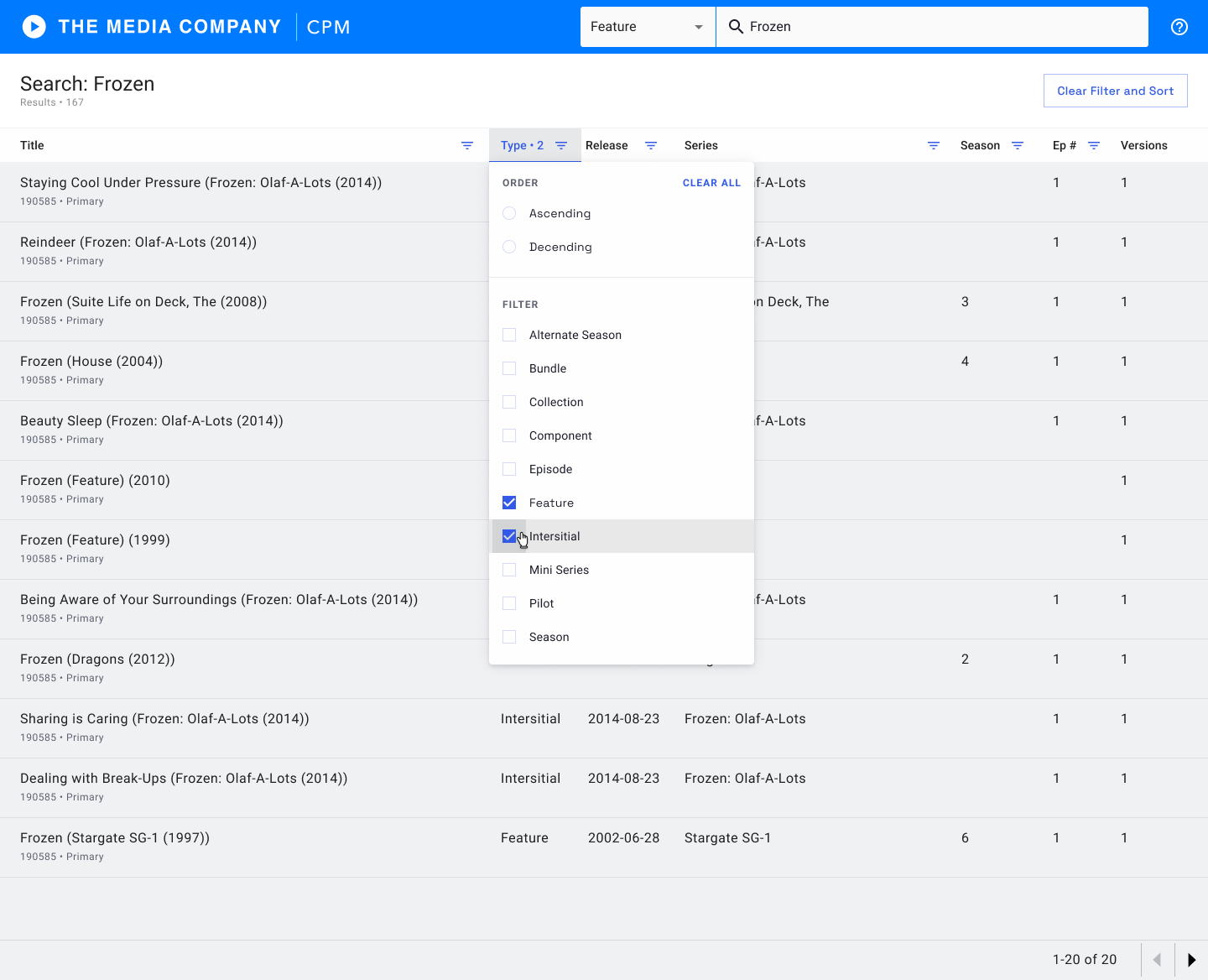Open Frozen (Feature) (2010) title

[95, 481]
